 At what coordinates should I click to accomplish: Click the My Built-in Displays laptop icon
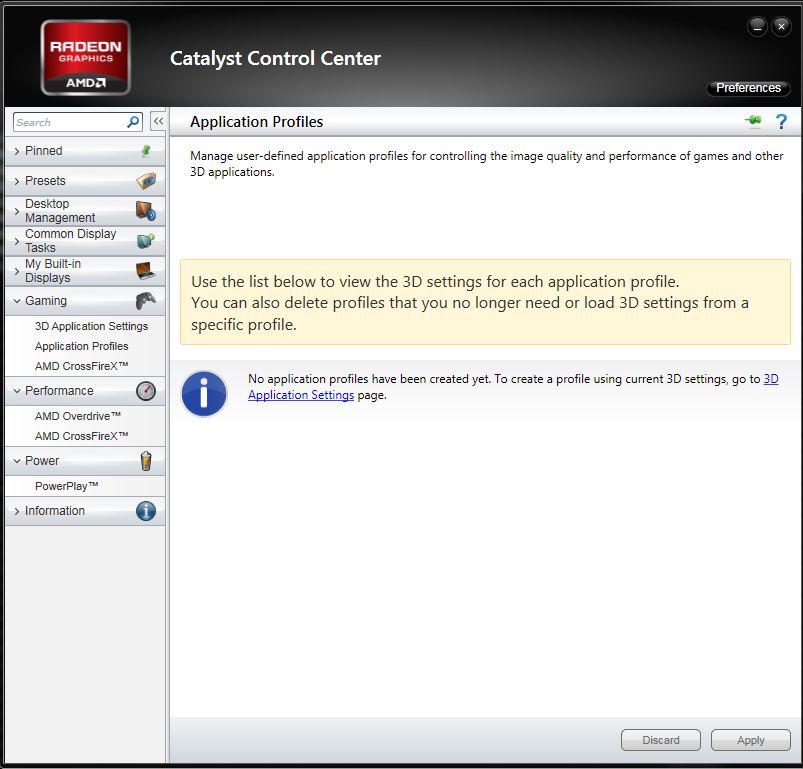(x=146, y=270)
